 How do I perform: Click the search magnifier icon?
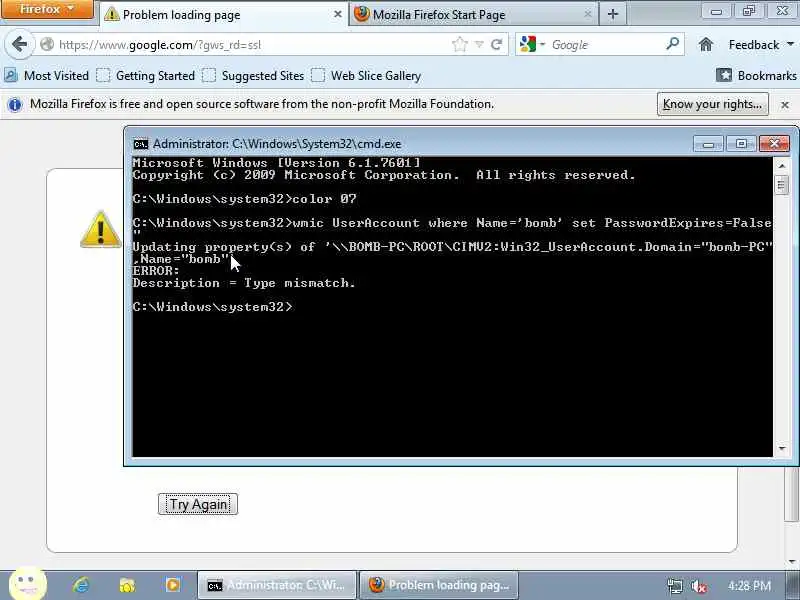(x=672, y=44)
